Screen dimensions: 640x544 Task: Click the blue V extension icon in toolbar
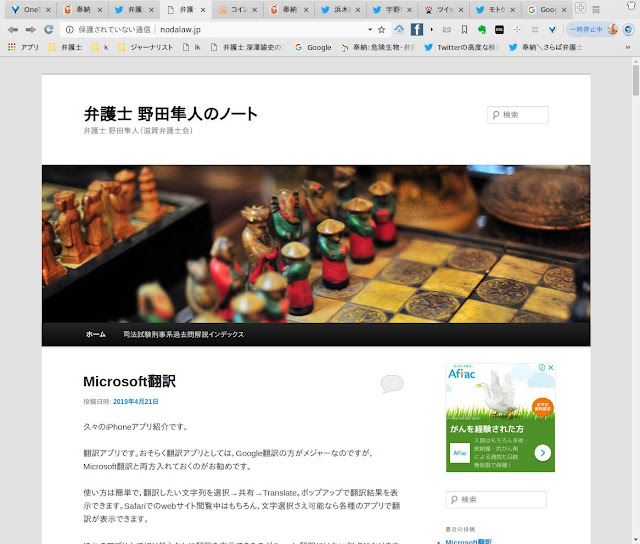click(x=552, y=29)
